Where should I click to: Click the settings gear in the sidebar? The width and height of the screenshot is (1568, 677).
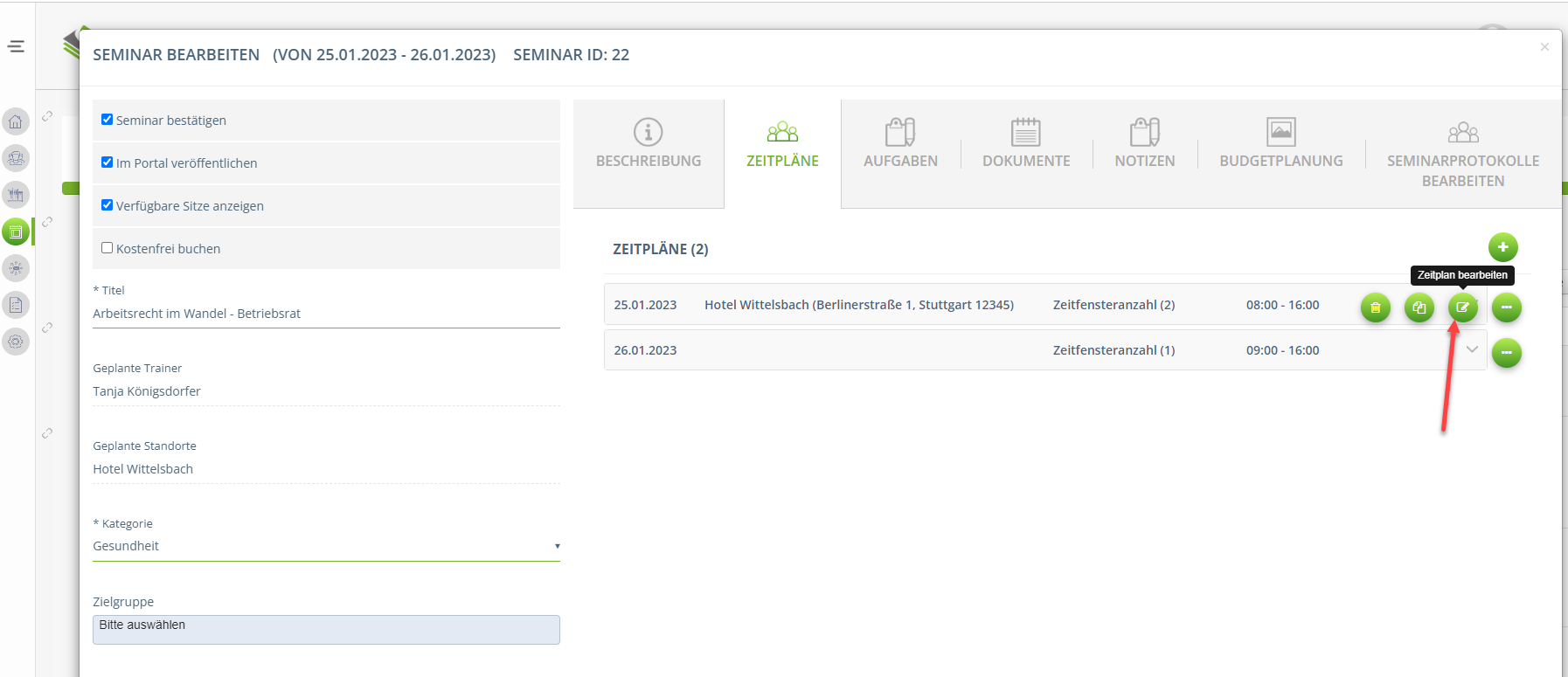pyautogui.click(x=16, y=342)
